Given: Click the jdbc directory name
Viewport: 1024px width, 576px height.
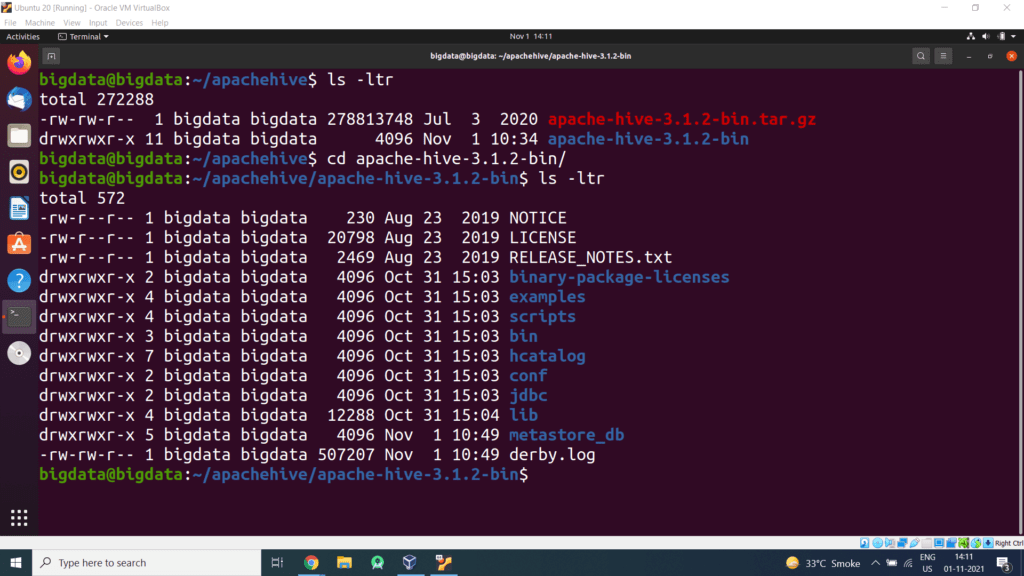Looking at the screenshot, I should (528, 395).
